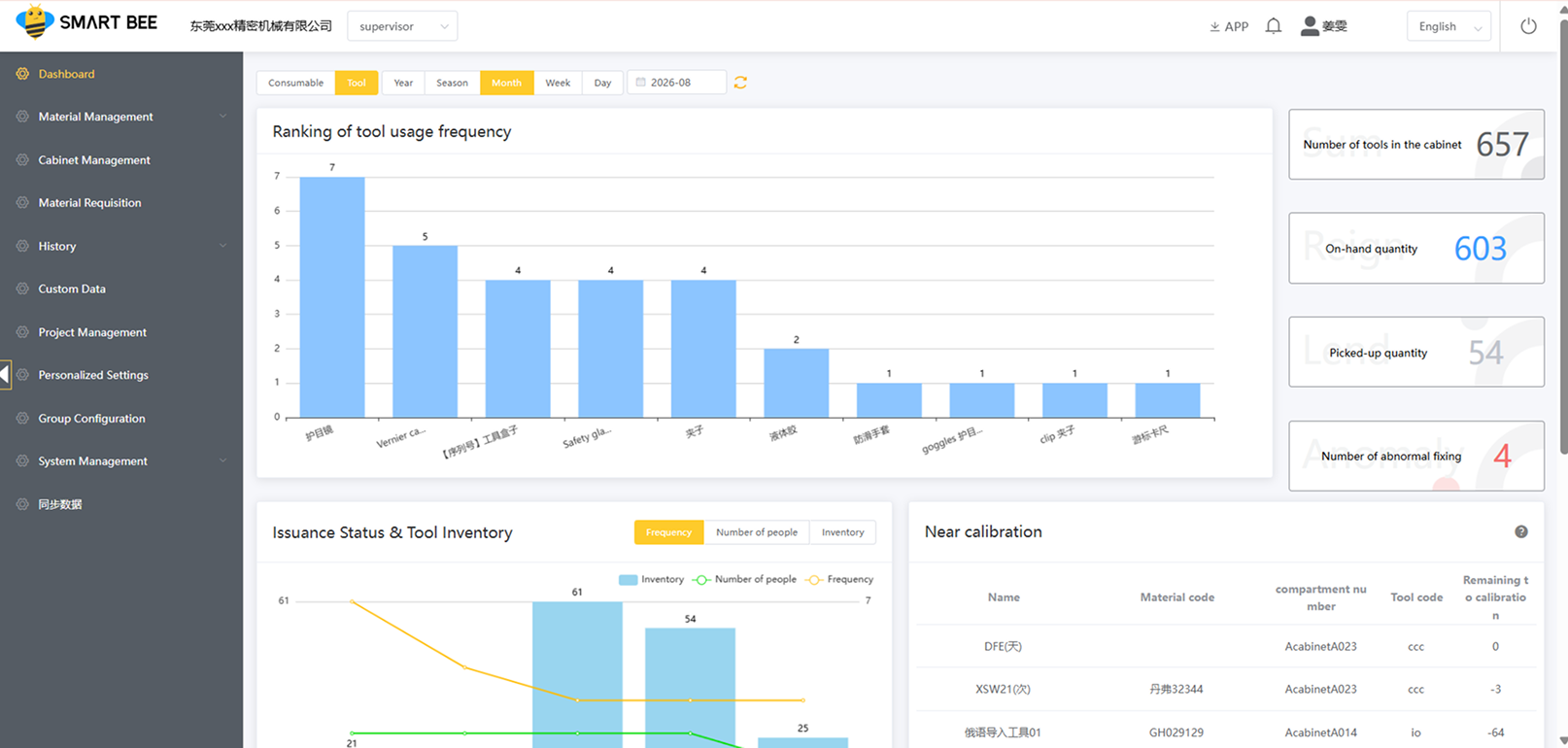
Task: Click the orange refresh icon next to date
Action: click(740, 83)
